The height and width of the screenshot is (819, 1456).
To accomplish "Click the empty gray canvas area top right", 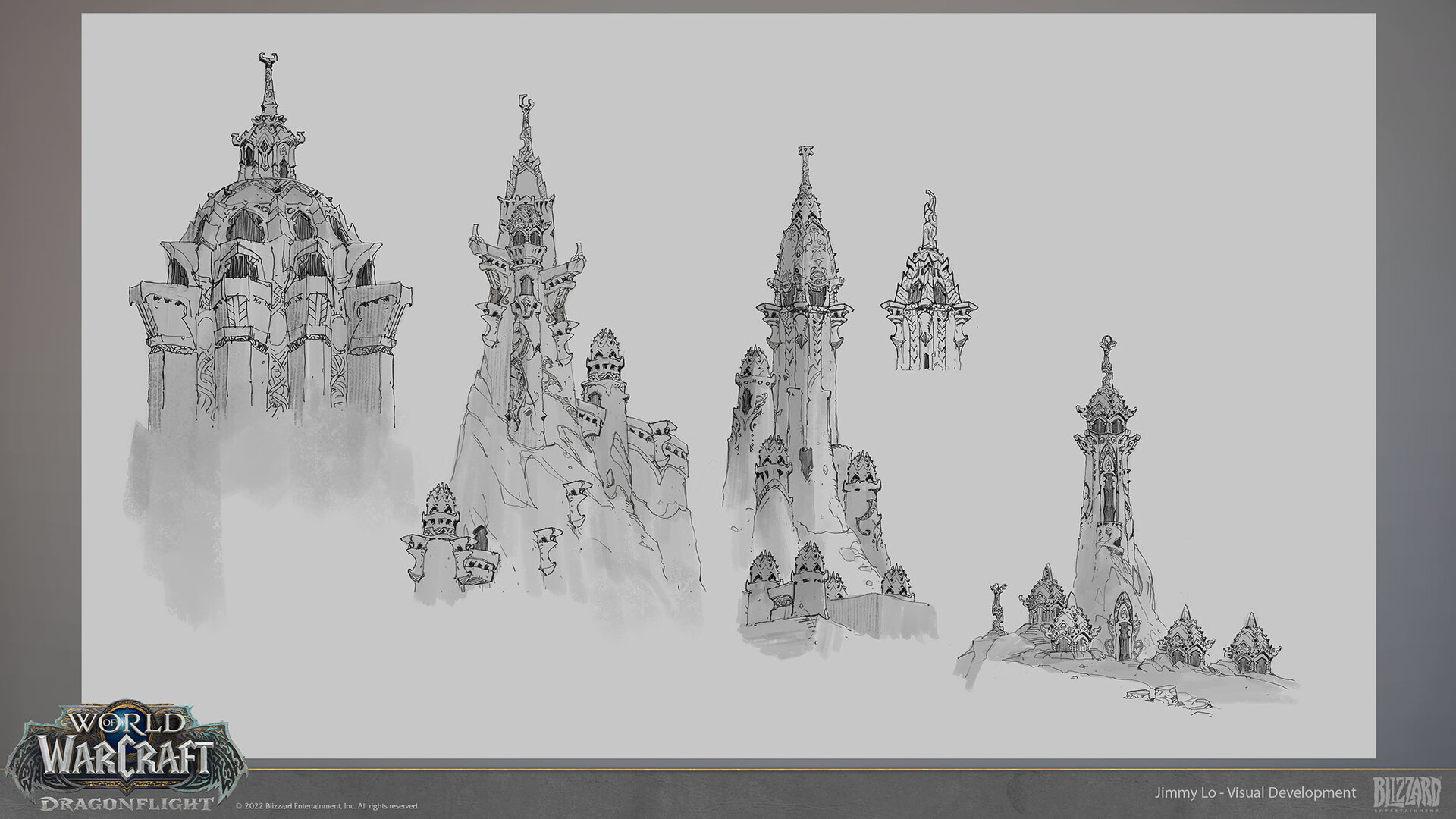I will tap(1213, 114).
